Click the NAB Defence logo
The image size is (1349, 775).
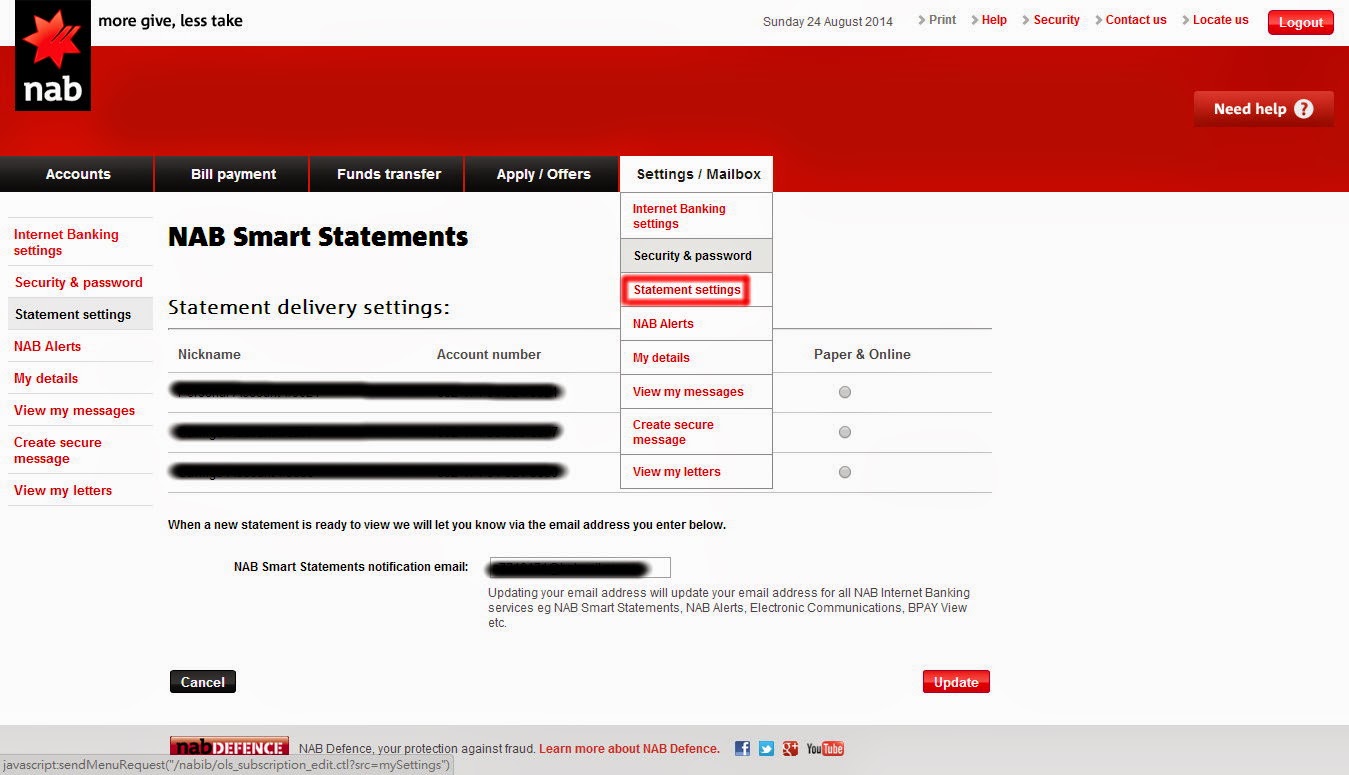pyautogui.click(x=229, y=746)
